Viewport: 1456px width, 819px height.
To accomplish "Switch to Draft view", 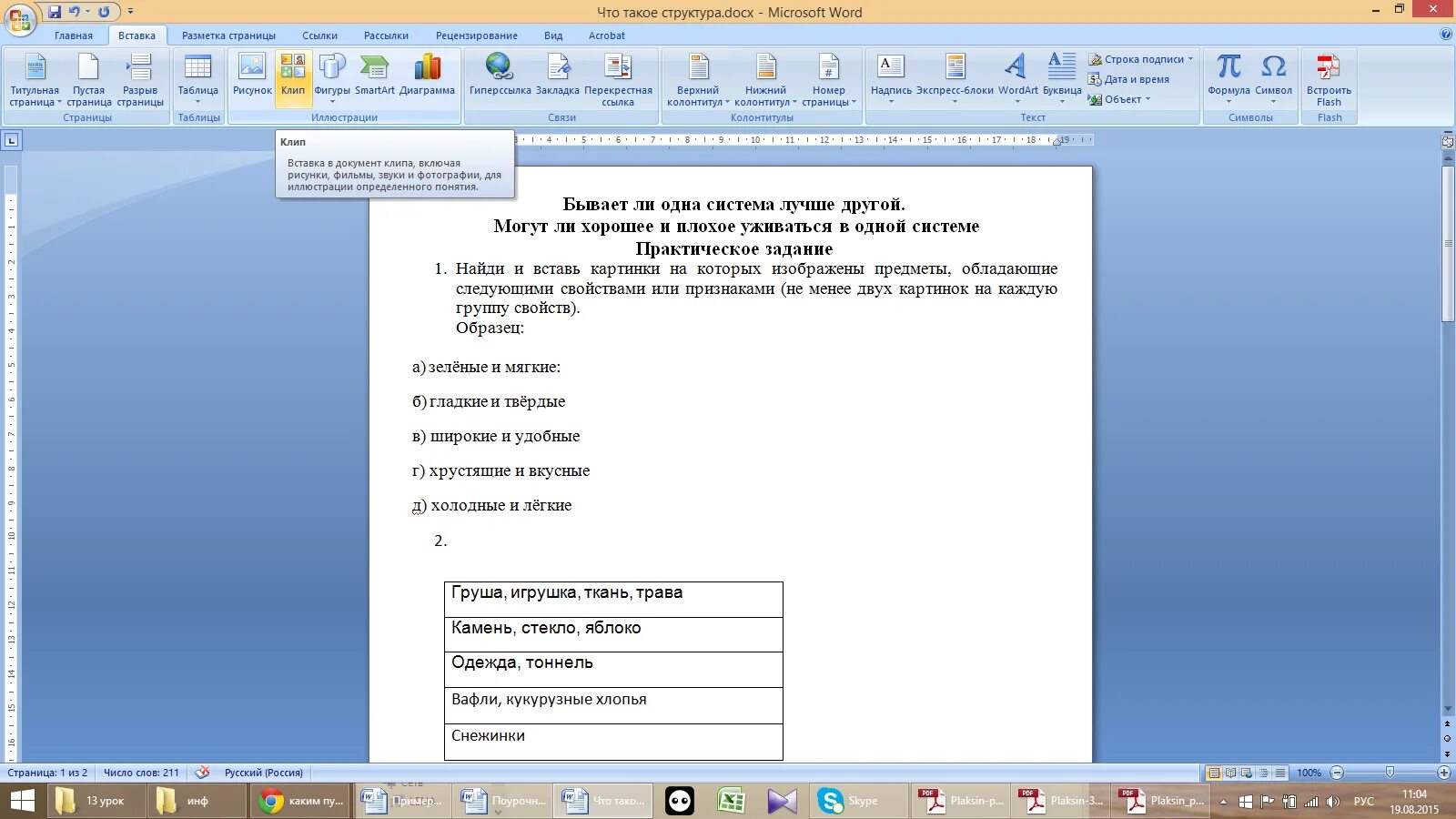I will point(1279,773).
